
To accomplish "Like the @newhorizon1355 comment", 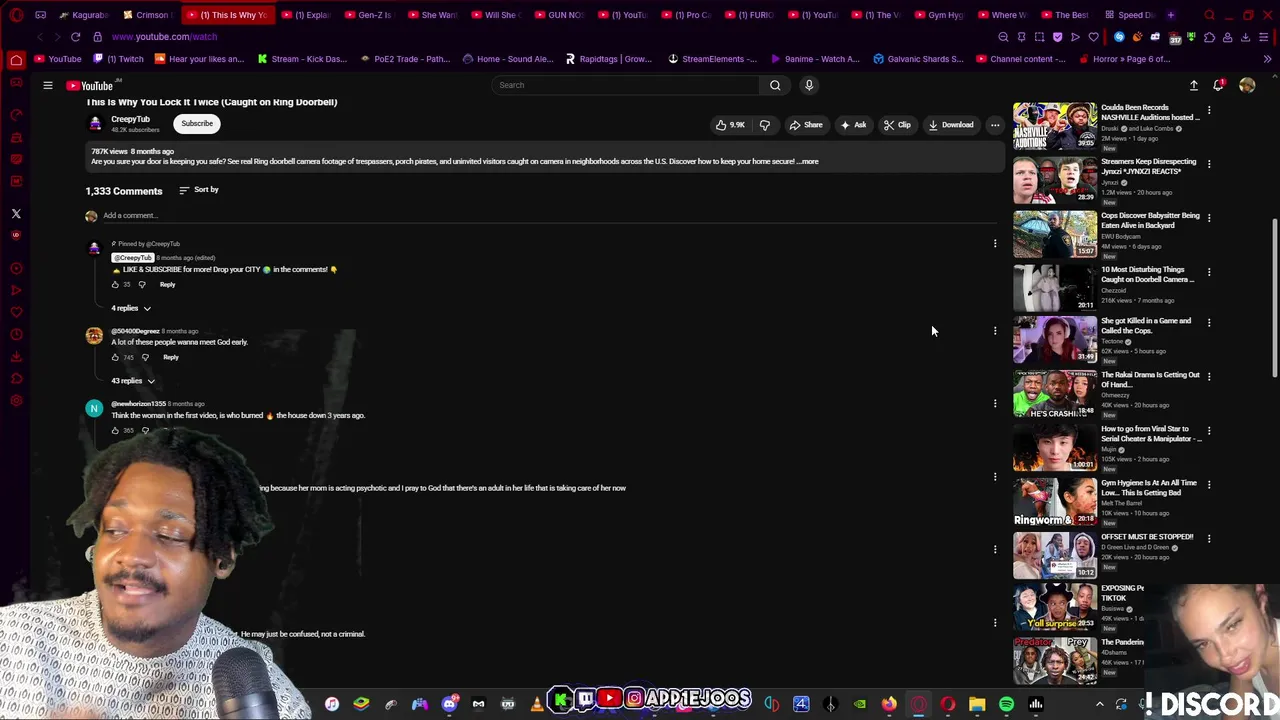I will click(x=116, y=430).
